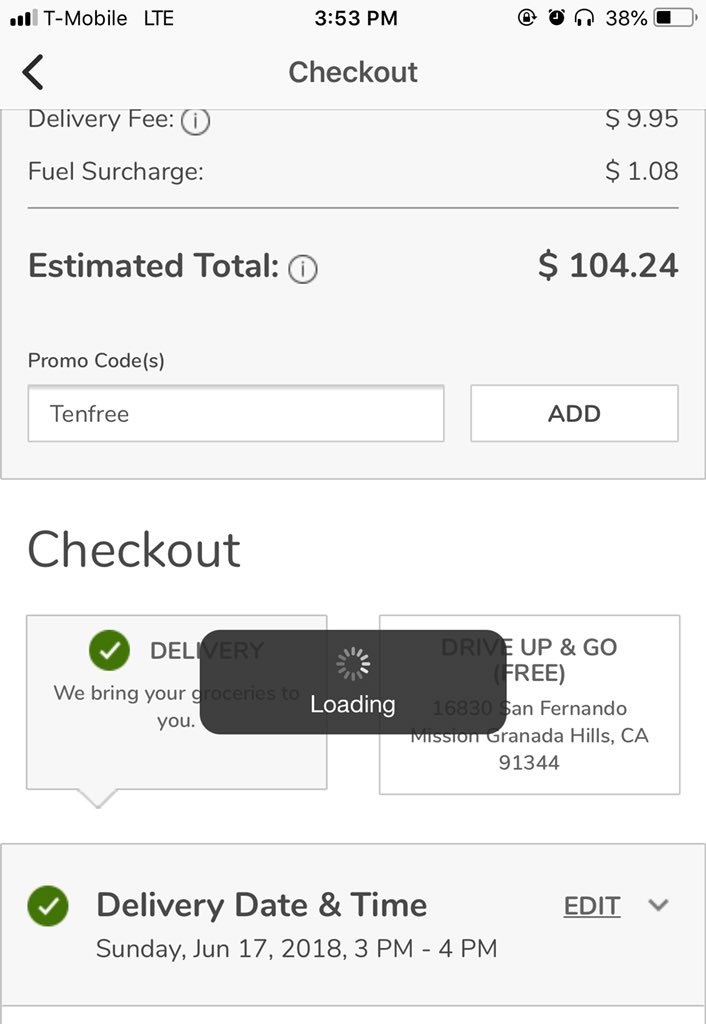Tap the battery icon in the status bar

pyautogui.click(x=676, y=18)
